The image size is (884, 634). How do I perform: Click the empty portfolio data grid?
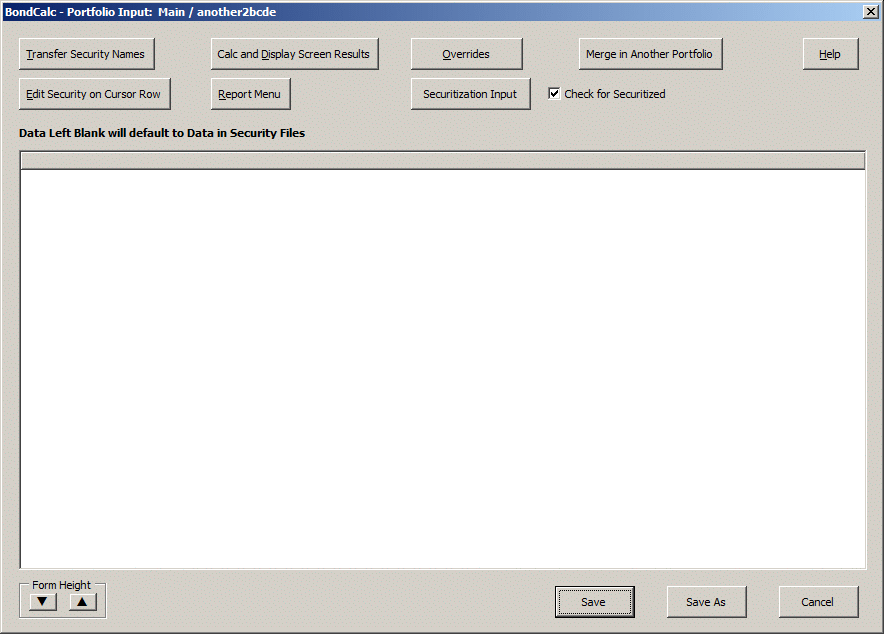tap(442, 370)
